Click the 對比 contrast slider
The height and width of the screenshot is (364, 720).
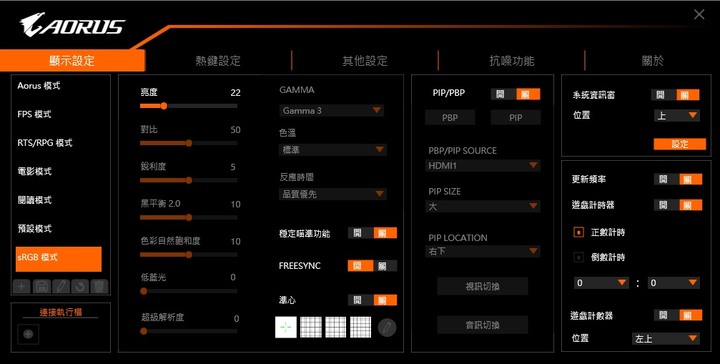pyautogui.click(x=189, y=143)
